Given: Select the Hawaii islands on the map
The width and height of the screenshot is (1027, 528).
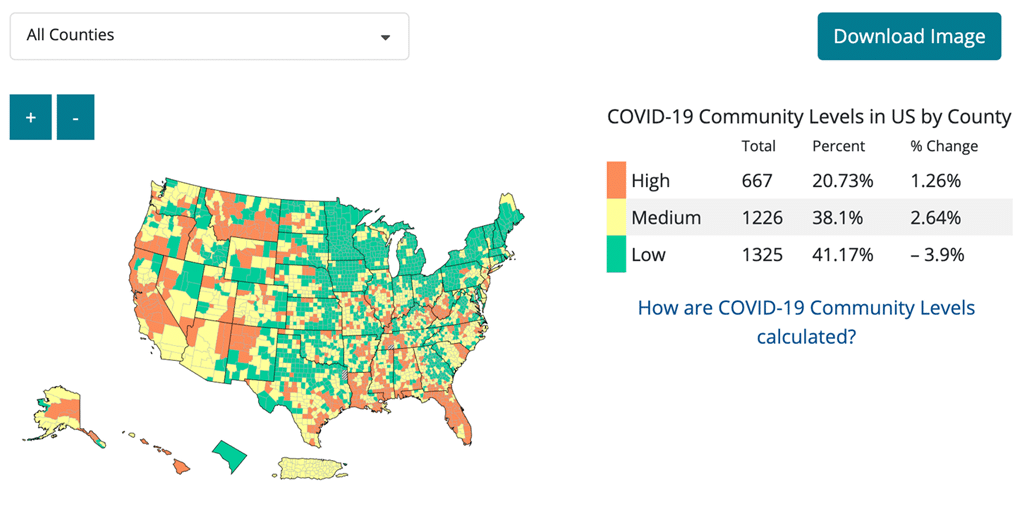Looking at the screenshot, I should (x=159, y=452).
